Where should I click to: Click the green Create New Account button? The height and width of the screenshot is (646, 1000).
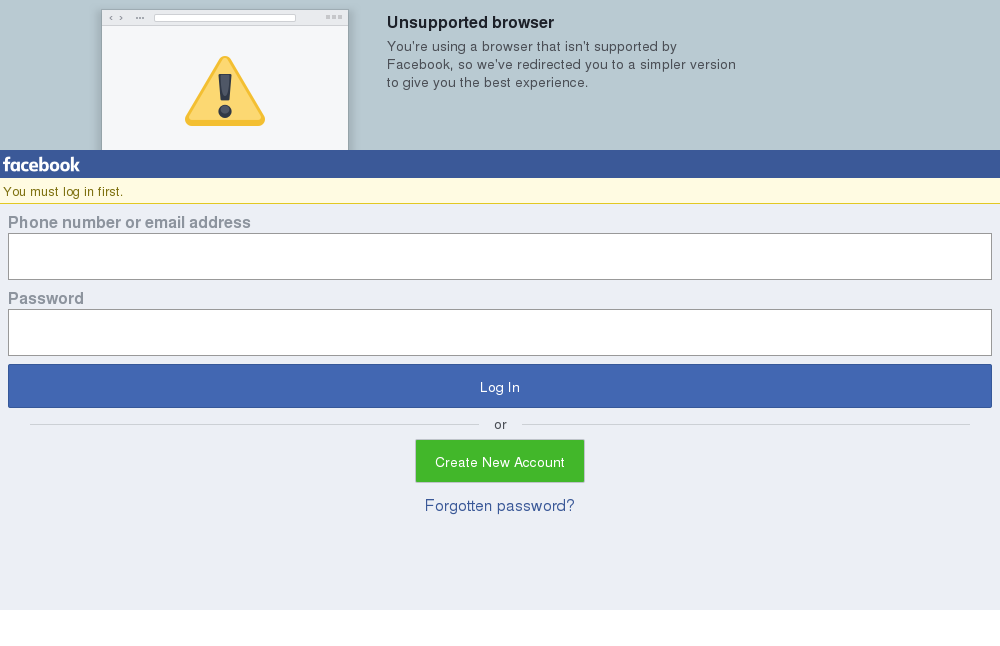pyautogui.click(x=499, y=461)
